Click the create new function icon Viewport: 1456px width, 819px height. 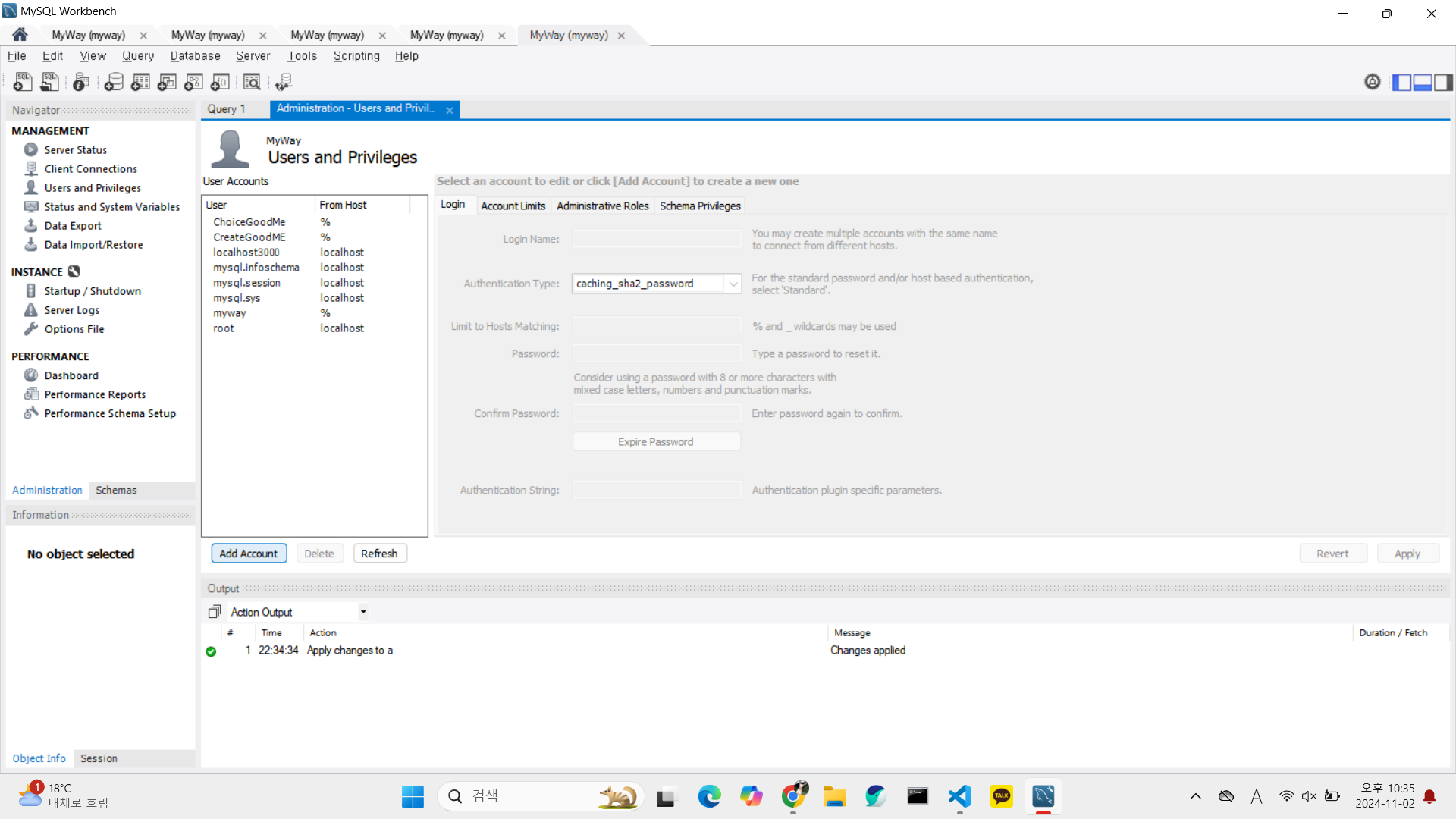(x=220, y=82)
